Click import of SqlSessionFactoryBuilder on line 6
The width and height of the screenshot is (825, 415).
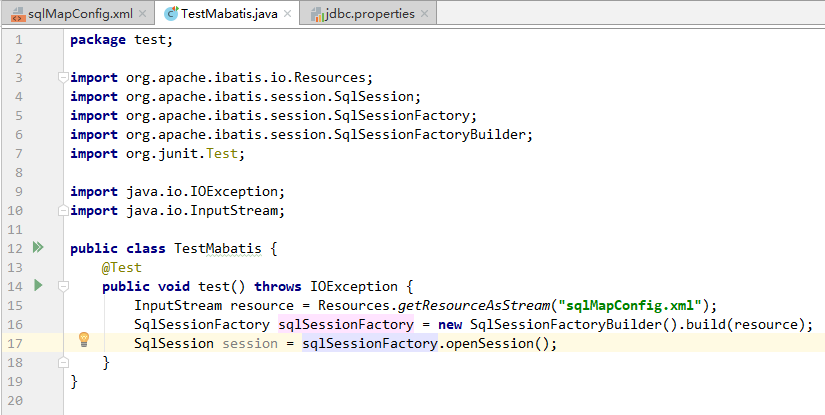coord(302,135)
